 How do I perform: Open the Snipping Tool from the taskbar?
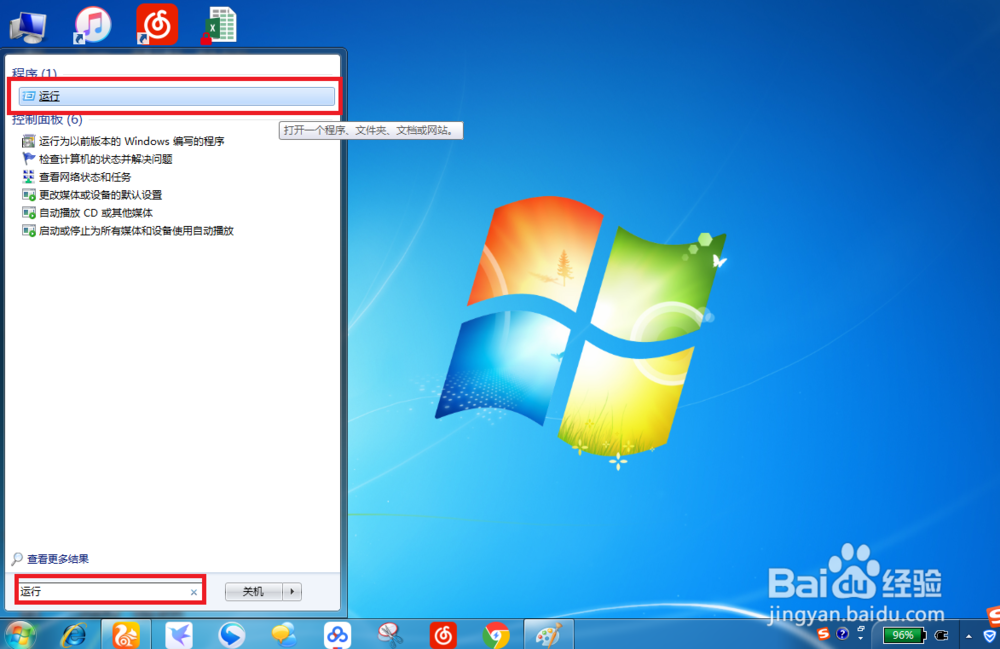(390, 635)
